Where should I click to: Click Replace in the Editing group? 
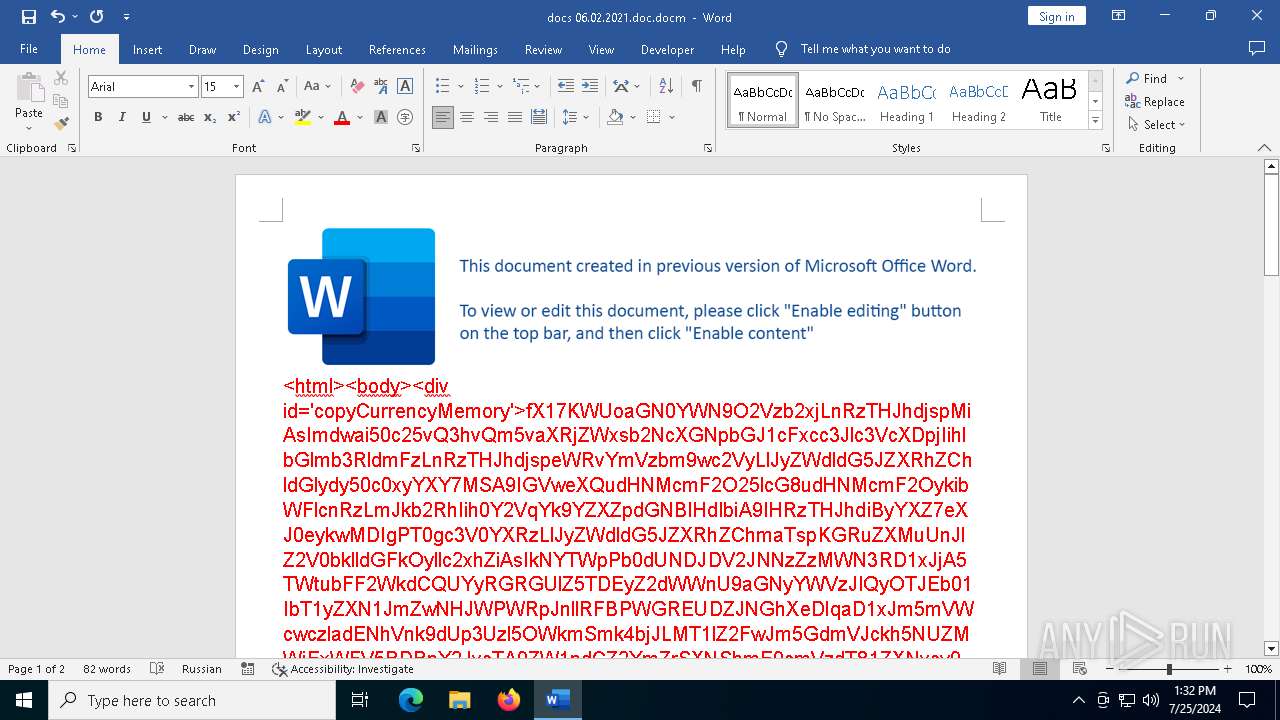1155,102
